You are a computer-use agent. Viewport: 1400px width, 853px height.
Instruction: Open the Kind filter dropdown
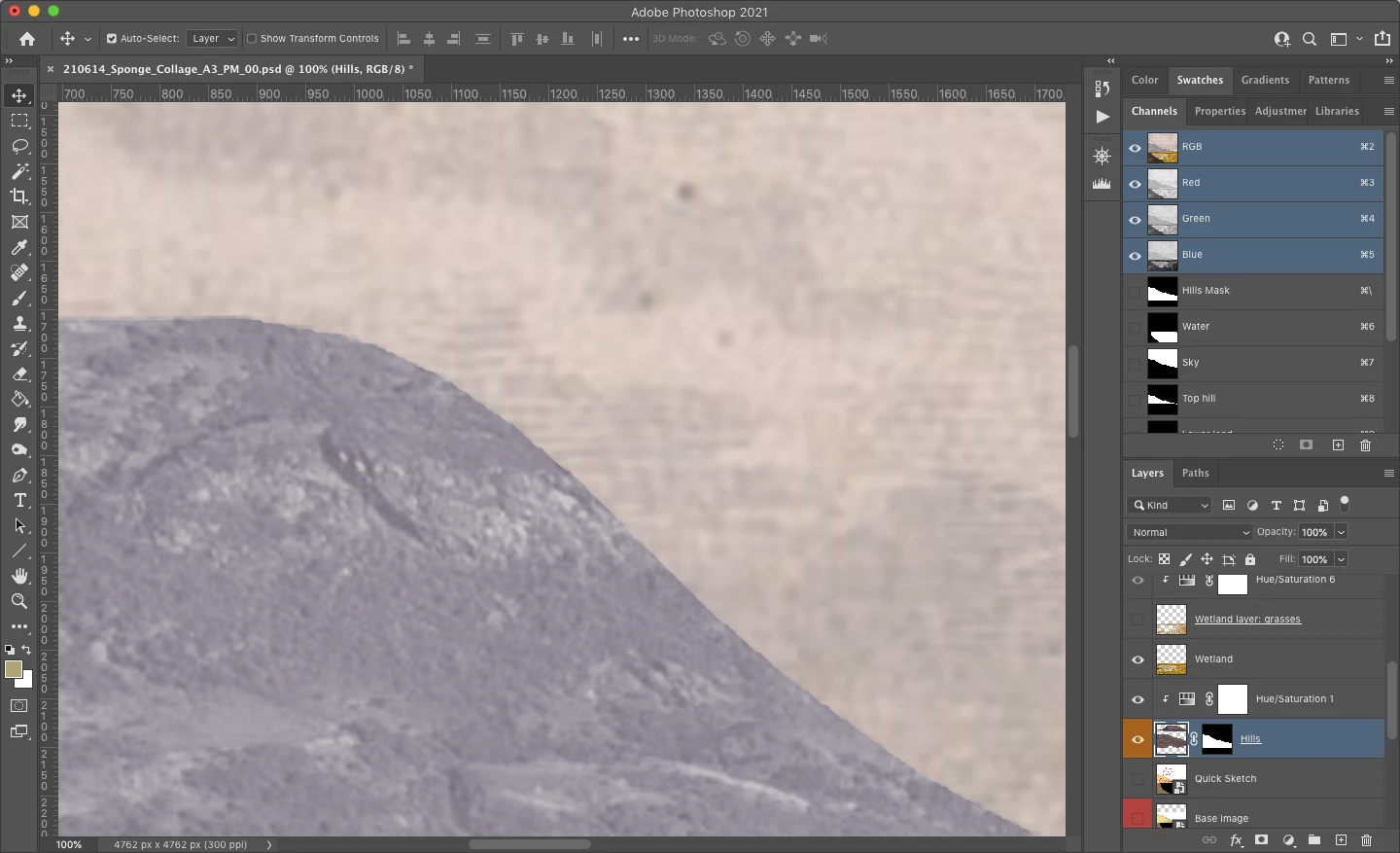coord(1171,505)
